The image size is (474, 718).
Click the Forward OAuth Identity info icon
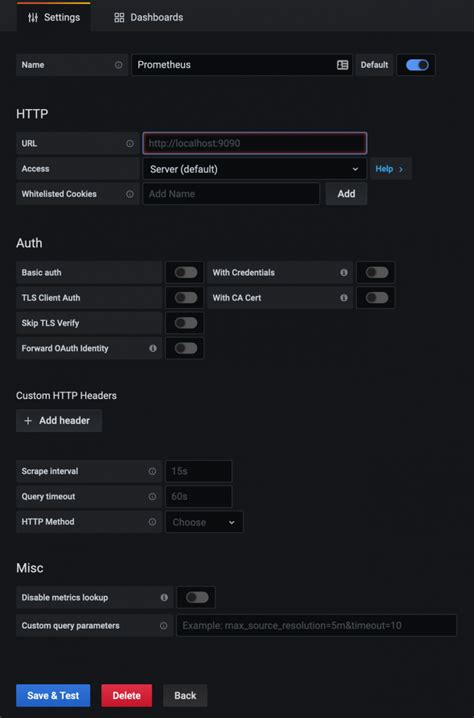153,348
